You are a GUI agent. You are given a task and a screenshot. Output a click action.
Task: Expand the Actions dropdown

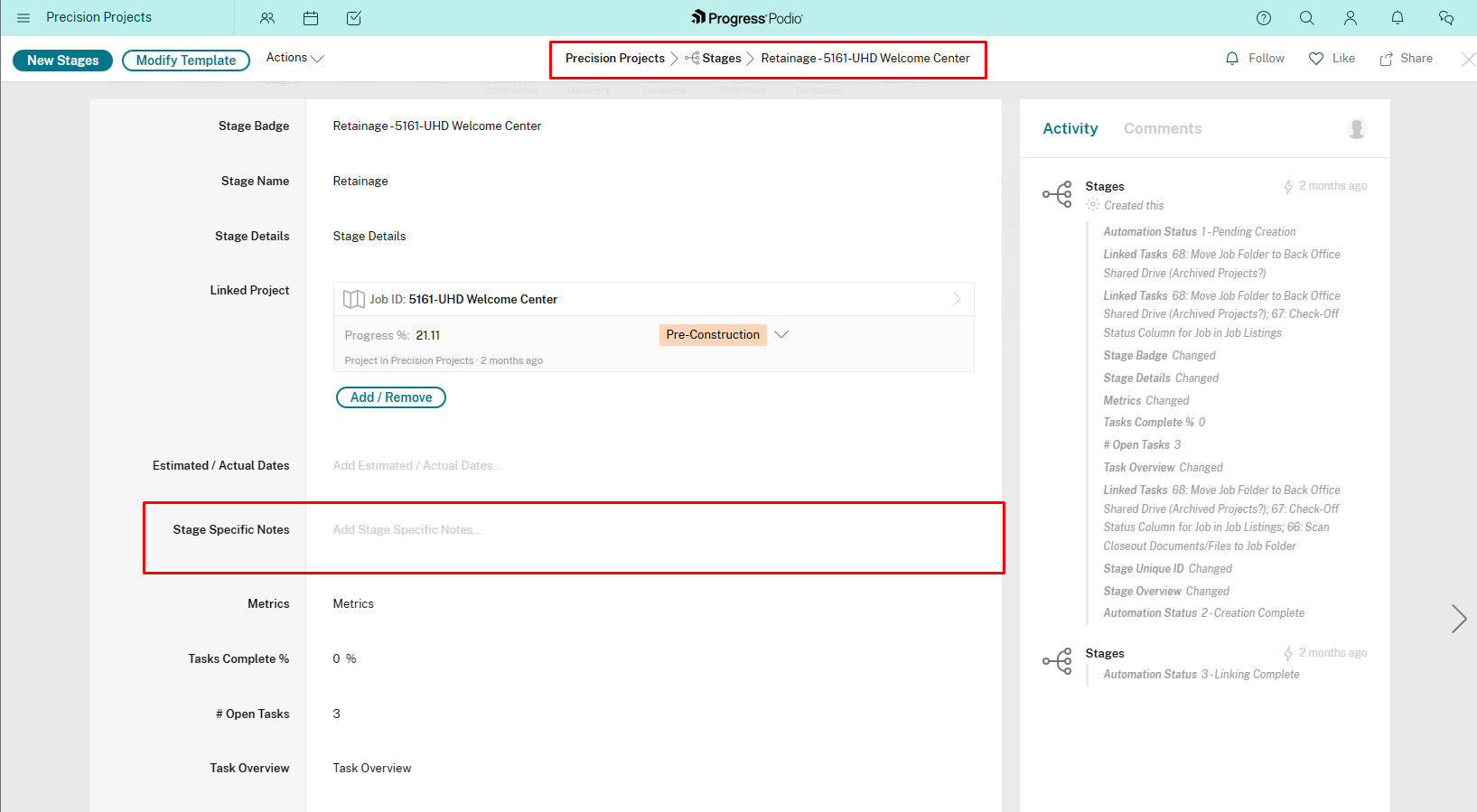[x=294, y=58]
